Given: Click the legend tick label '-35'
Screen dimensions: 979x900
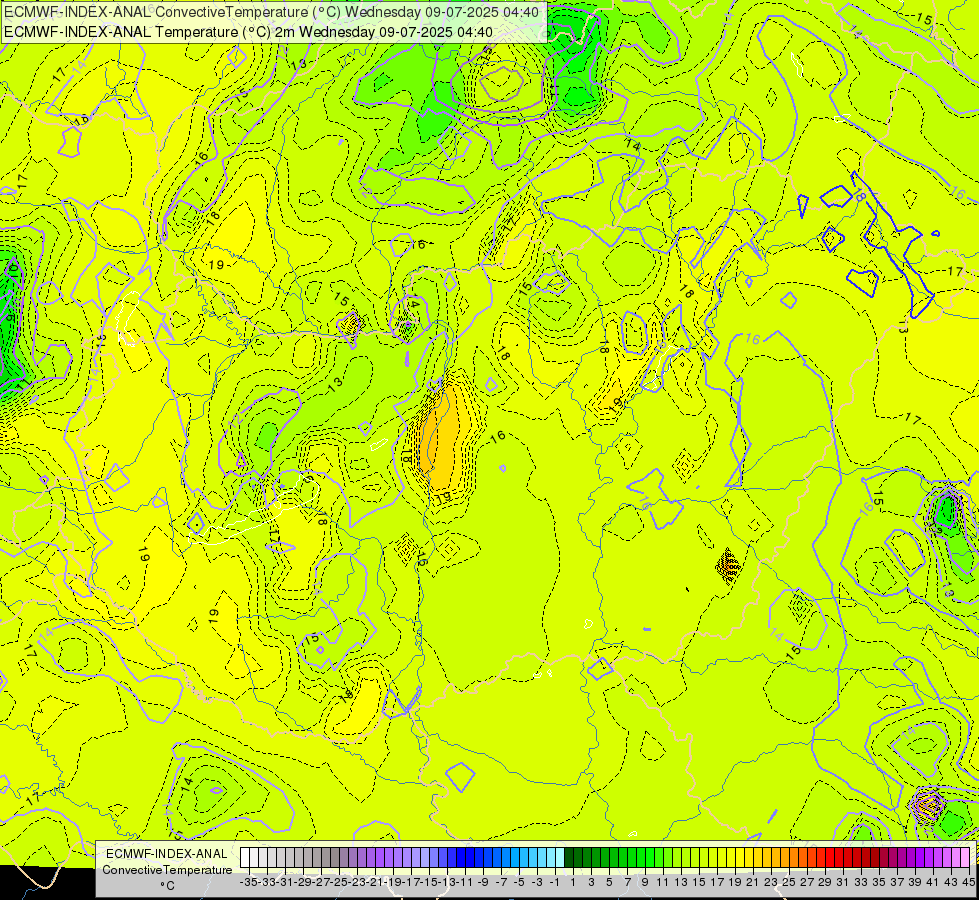Looking at the screenshot, I should pyautogui.click(x=249, y=883).
